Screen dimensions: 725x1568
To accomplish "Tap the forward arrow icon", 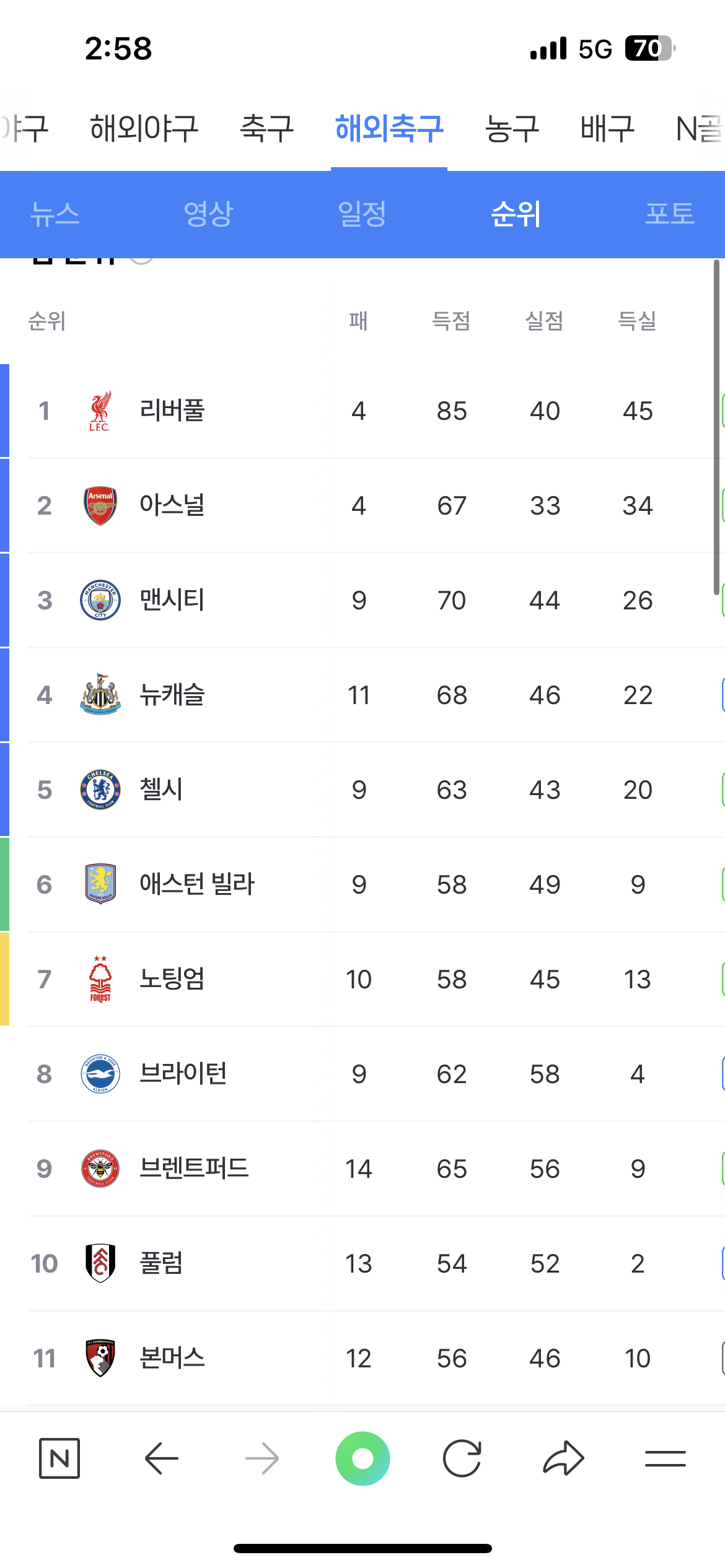I will [x=262, y=1458].
